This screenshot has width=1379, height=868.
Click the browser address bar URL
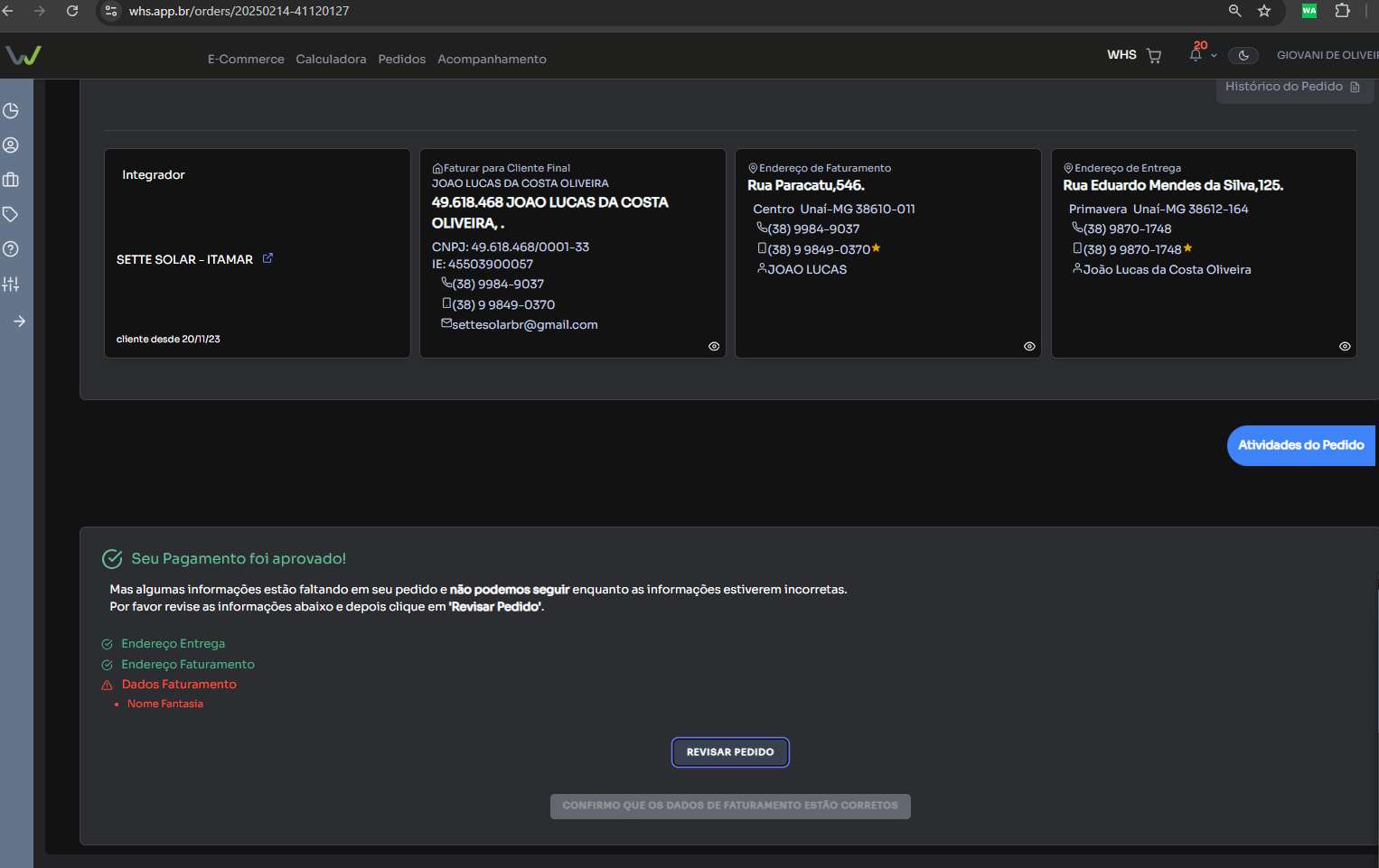239,12
